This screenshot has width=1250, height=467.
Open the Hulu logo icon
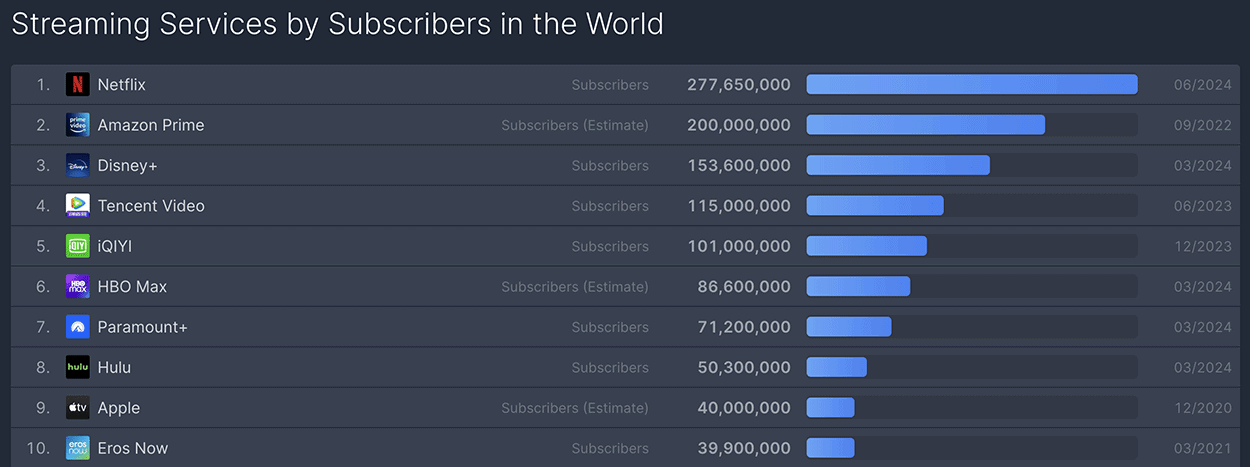point(78,367)
